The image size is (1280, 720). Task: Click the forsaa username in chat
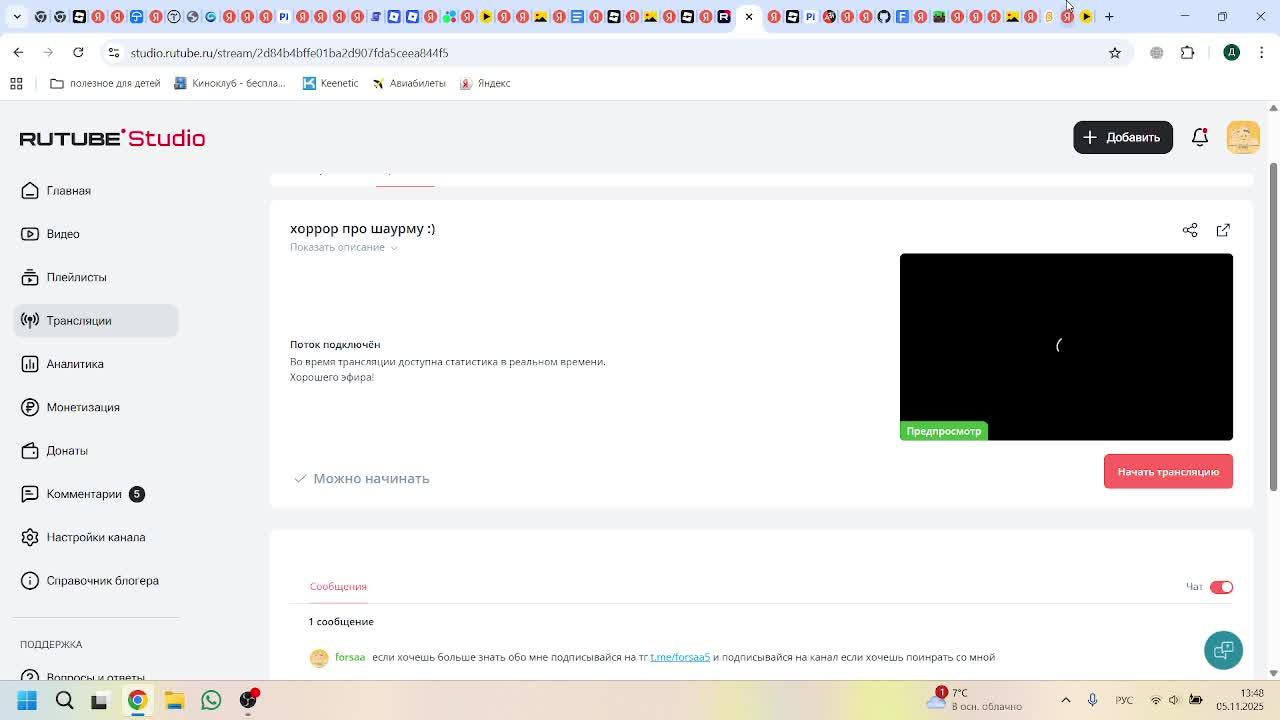[350, 657]
